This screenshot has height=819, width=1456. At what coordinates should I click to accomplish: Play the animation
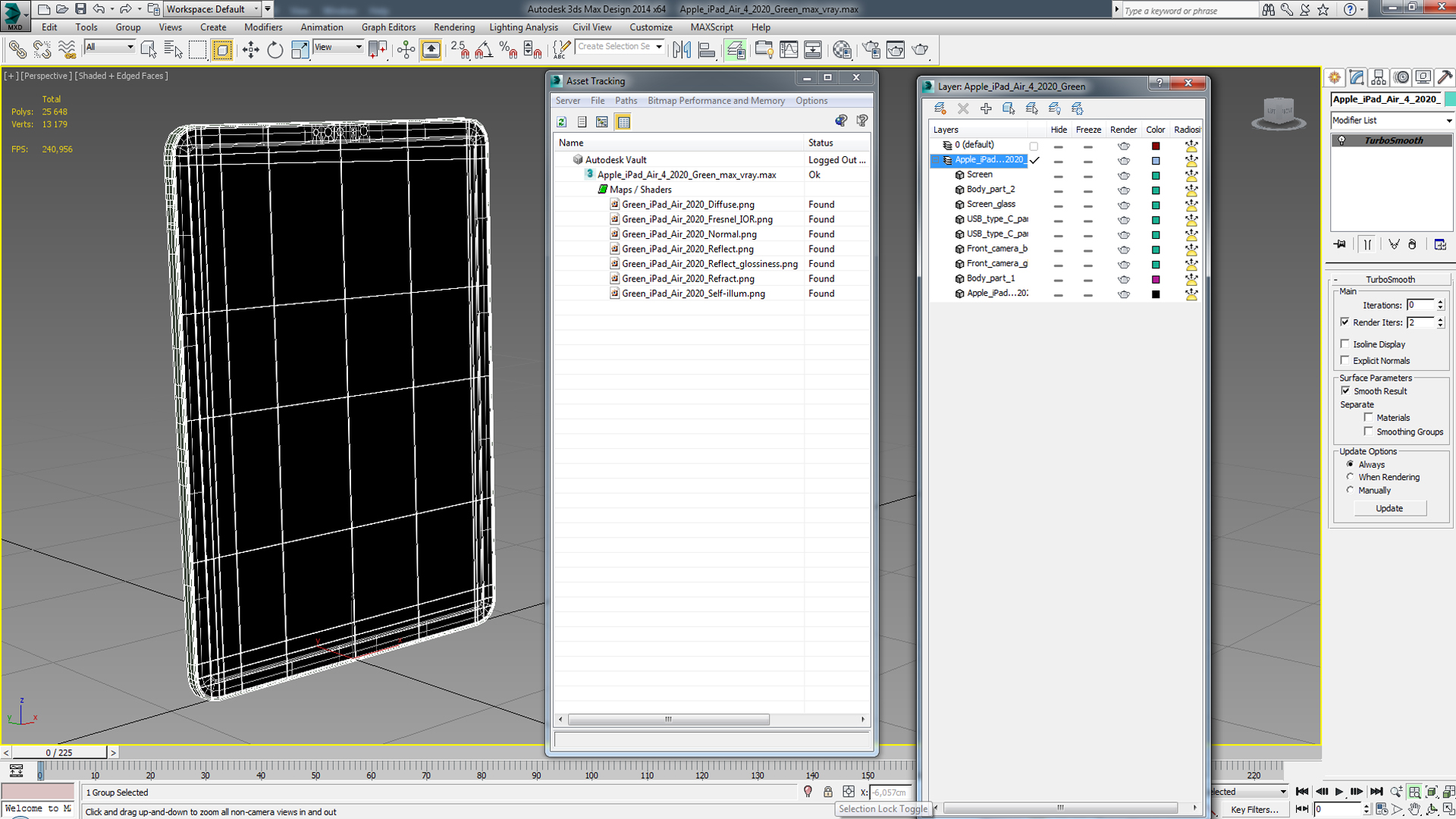[1339, 792]
